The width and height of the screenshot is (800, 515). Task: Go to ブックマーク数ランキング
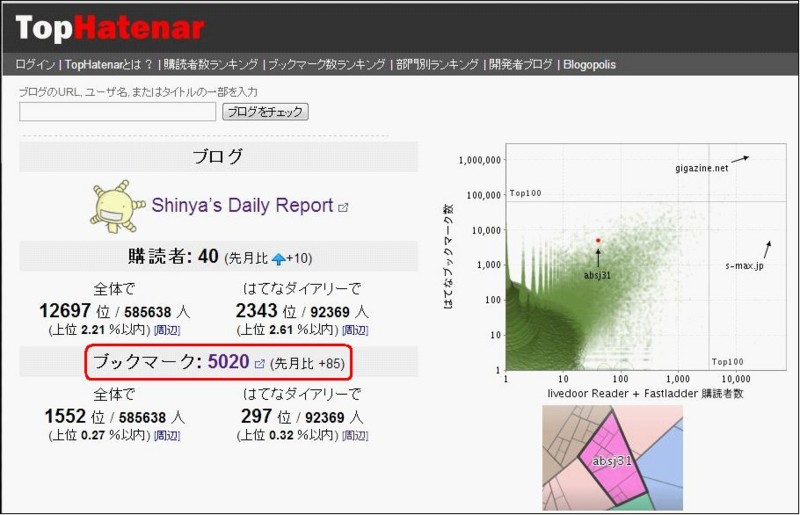[327, 65]
